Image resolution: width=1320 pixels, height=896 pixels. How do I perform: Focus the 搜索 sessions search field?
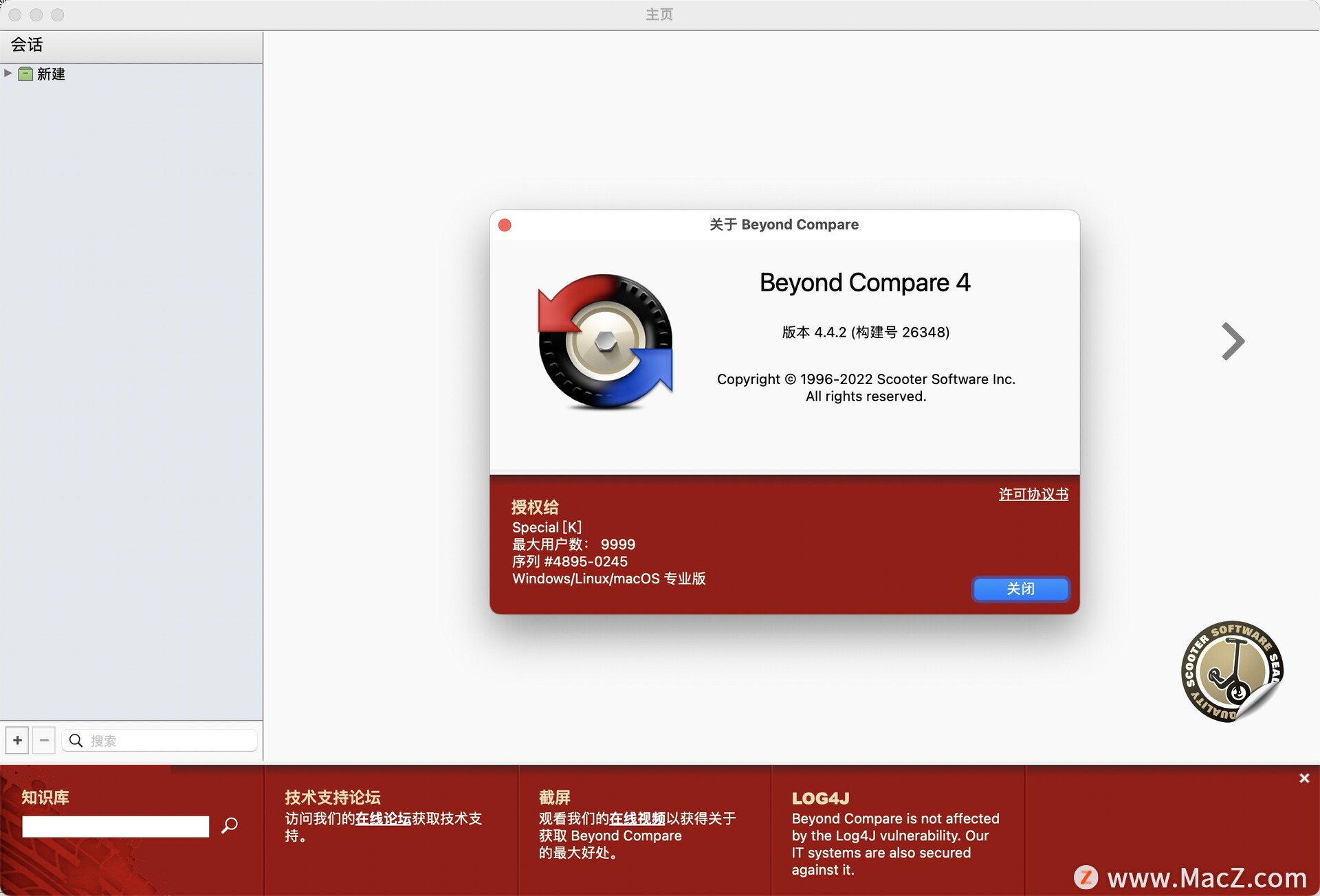tap(159, 740)
